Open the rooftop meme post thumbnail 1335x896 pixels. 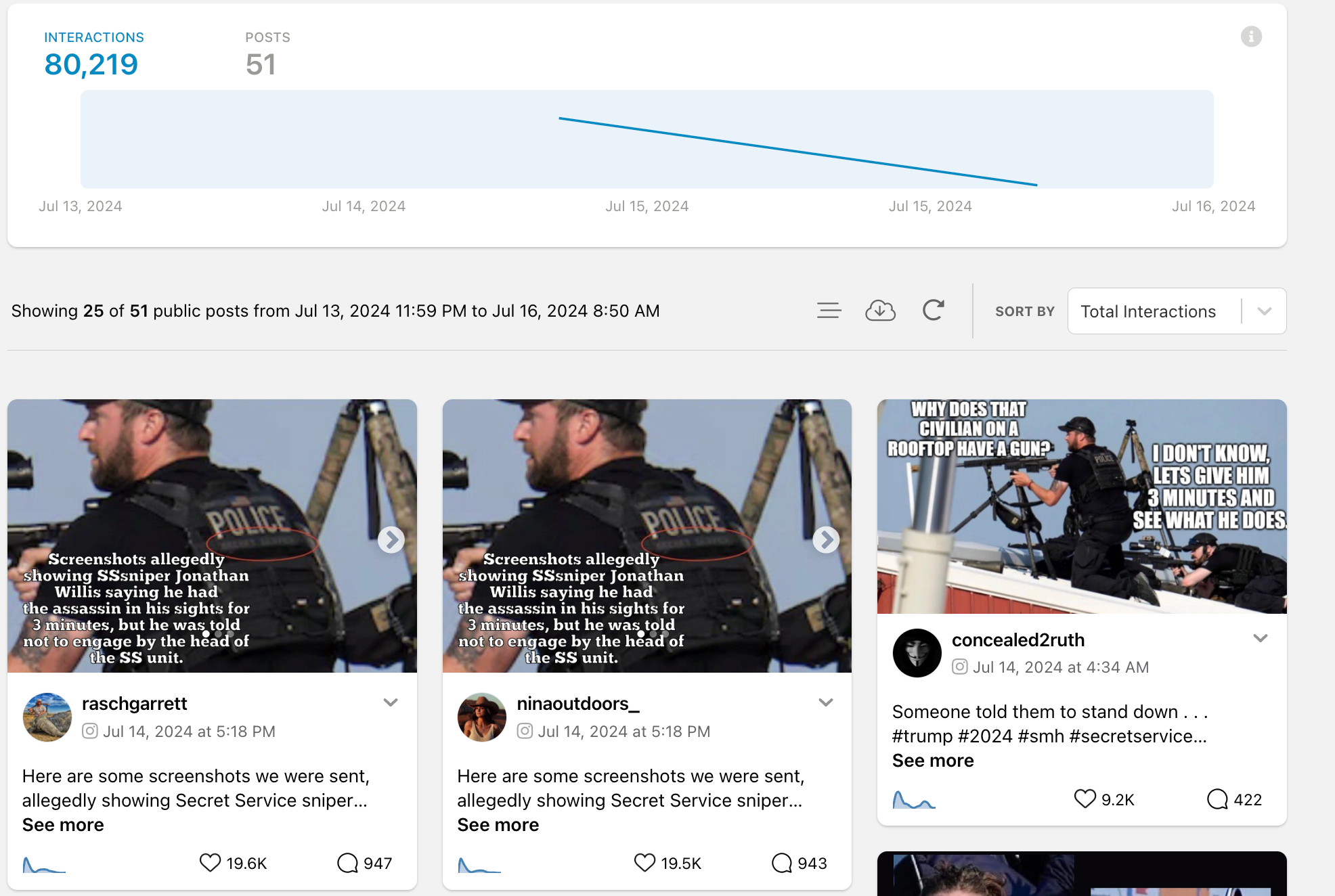[x=1081, y=506]
